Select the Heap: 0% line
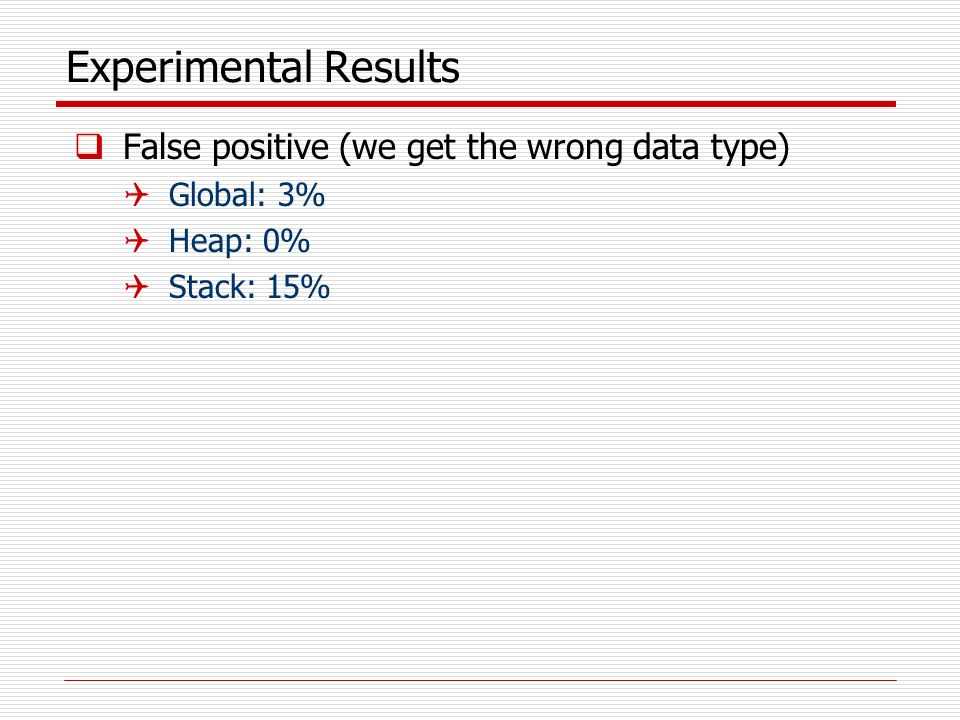The width and height of the screenshot is (960, 720). (239, 241)
